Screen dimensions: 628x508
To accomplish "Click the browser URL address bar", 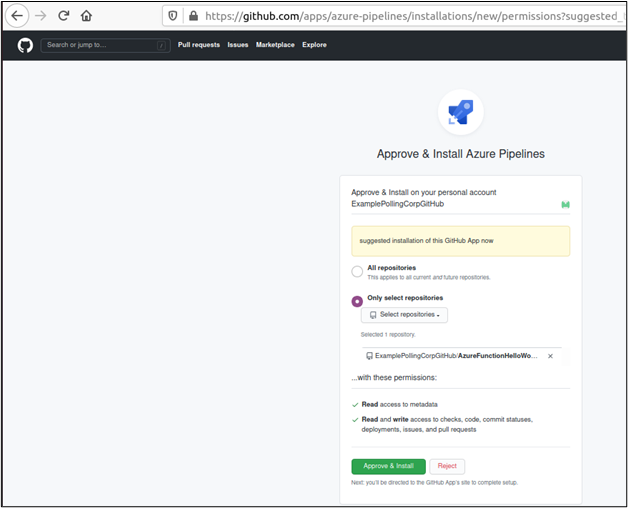I will pos(395,16).
